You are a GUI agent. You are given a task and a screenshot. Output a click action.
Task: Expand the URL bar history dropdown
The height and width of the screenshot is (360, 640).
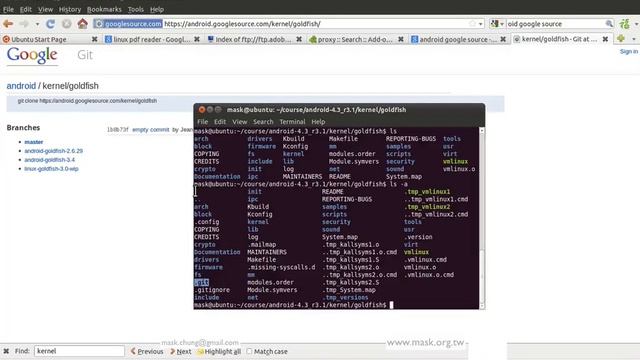[480, 24]
